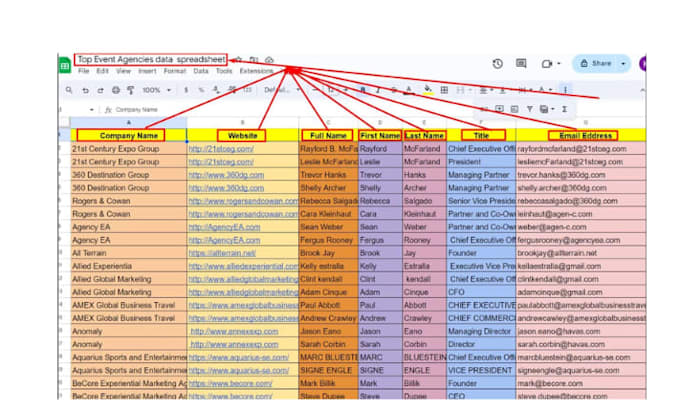Set vertical alignment
The height and width of the screenshot is (411, 680).
point(502,90)
